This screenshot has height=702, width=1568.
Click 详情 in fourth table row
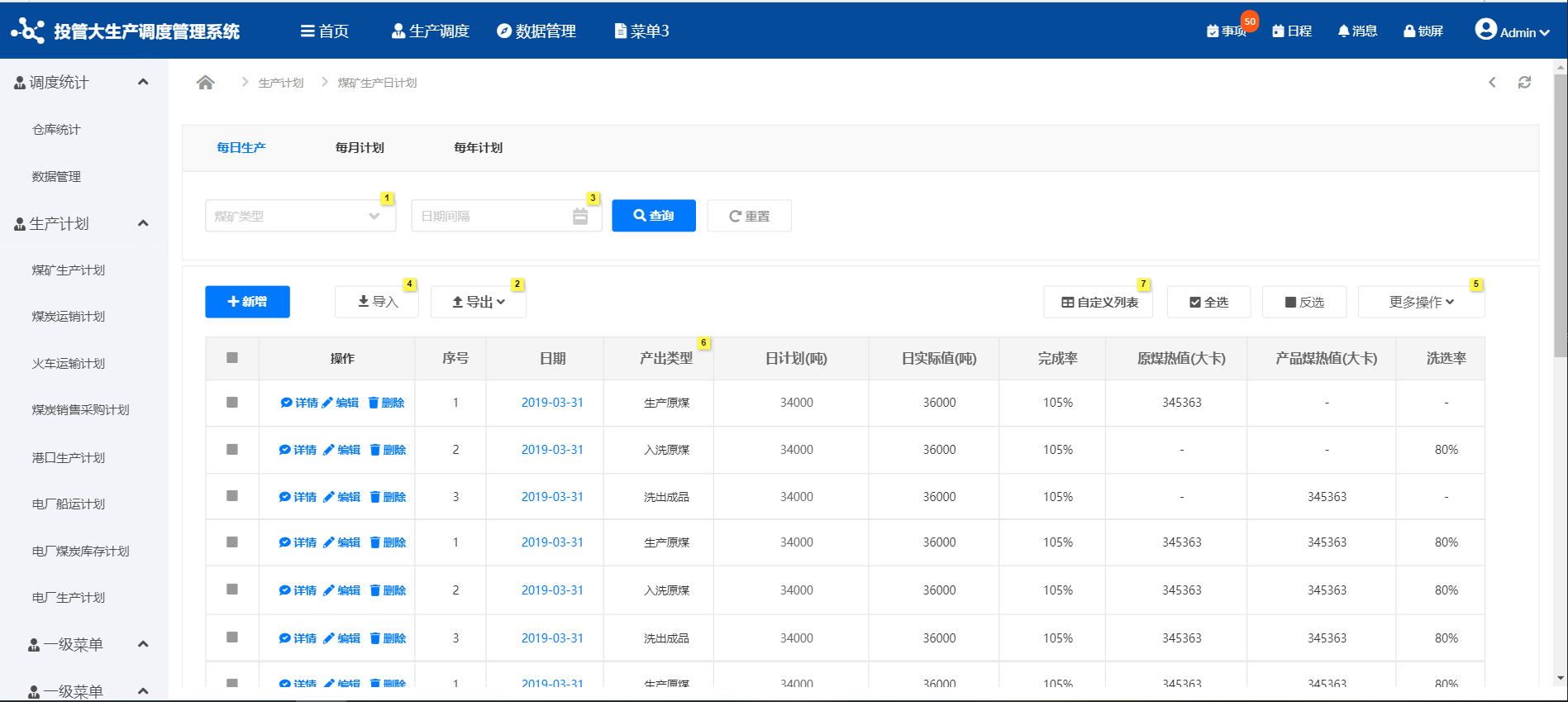pyautogui.click(x=298, y=542)
